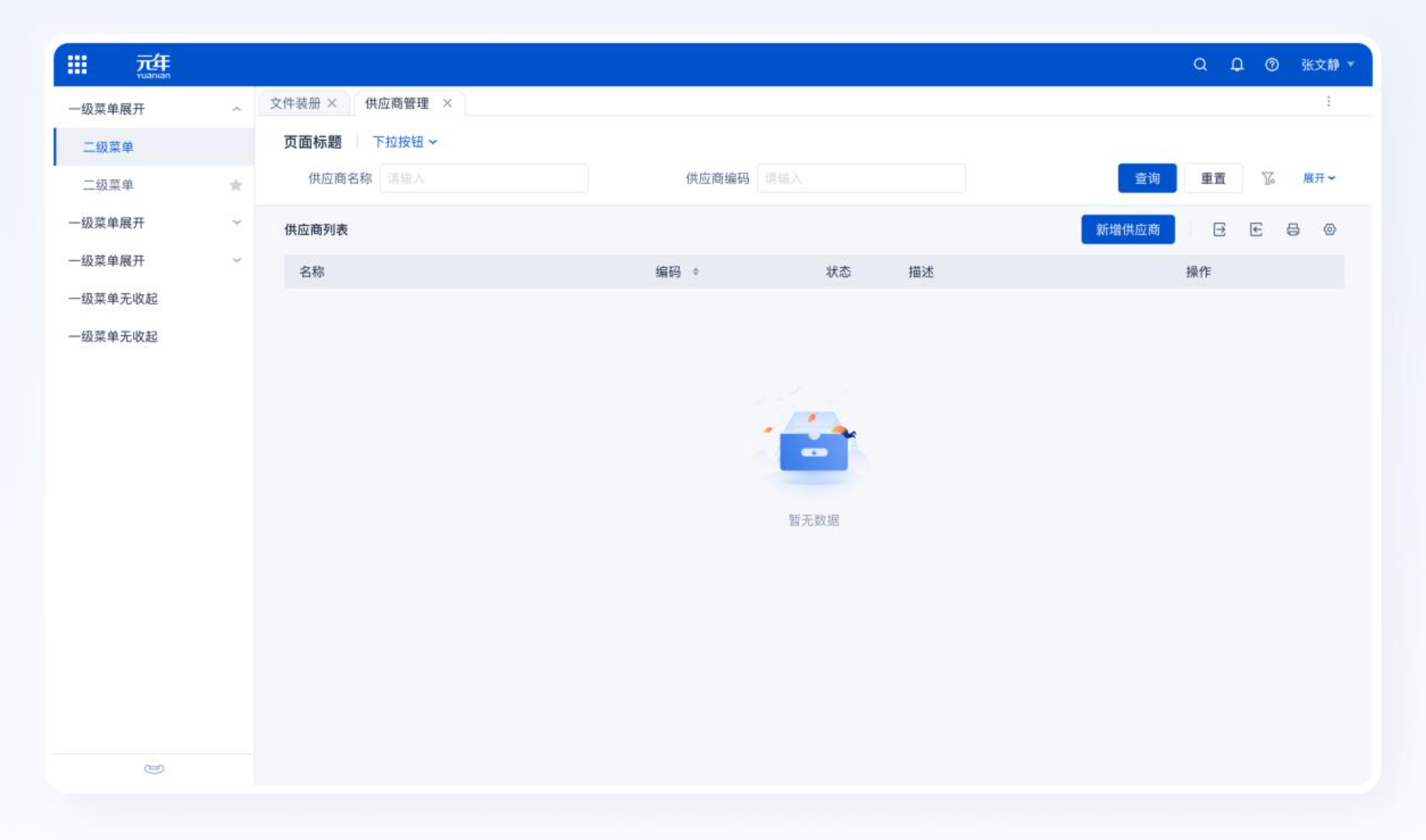Screen dimensions: 1426x840
Task: Open table column settings gear
Action: click(1329, 229)
